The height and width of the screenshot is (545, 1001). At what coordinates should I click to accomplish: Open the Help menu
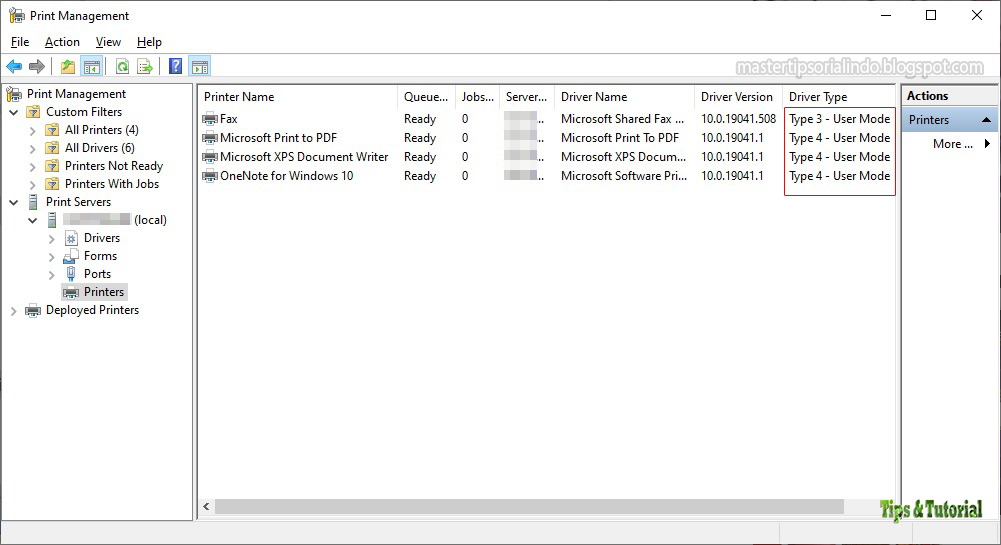pos(149,42)
